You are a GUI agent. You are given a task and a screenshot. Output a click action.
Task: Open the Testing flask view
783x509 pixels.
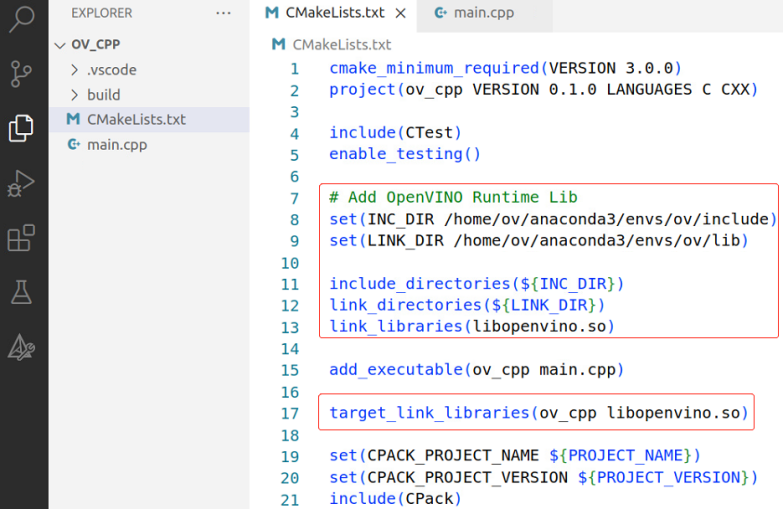(x=21, y=292)
